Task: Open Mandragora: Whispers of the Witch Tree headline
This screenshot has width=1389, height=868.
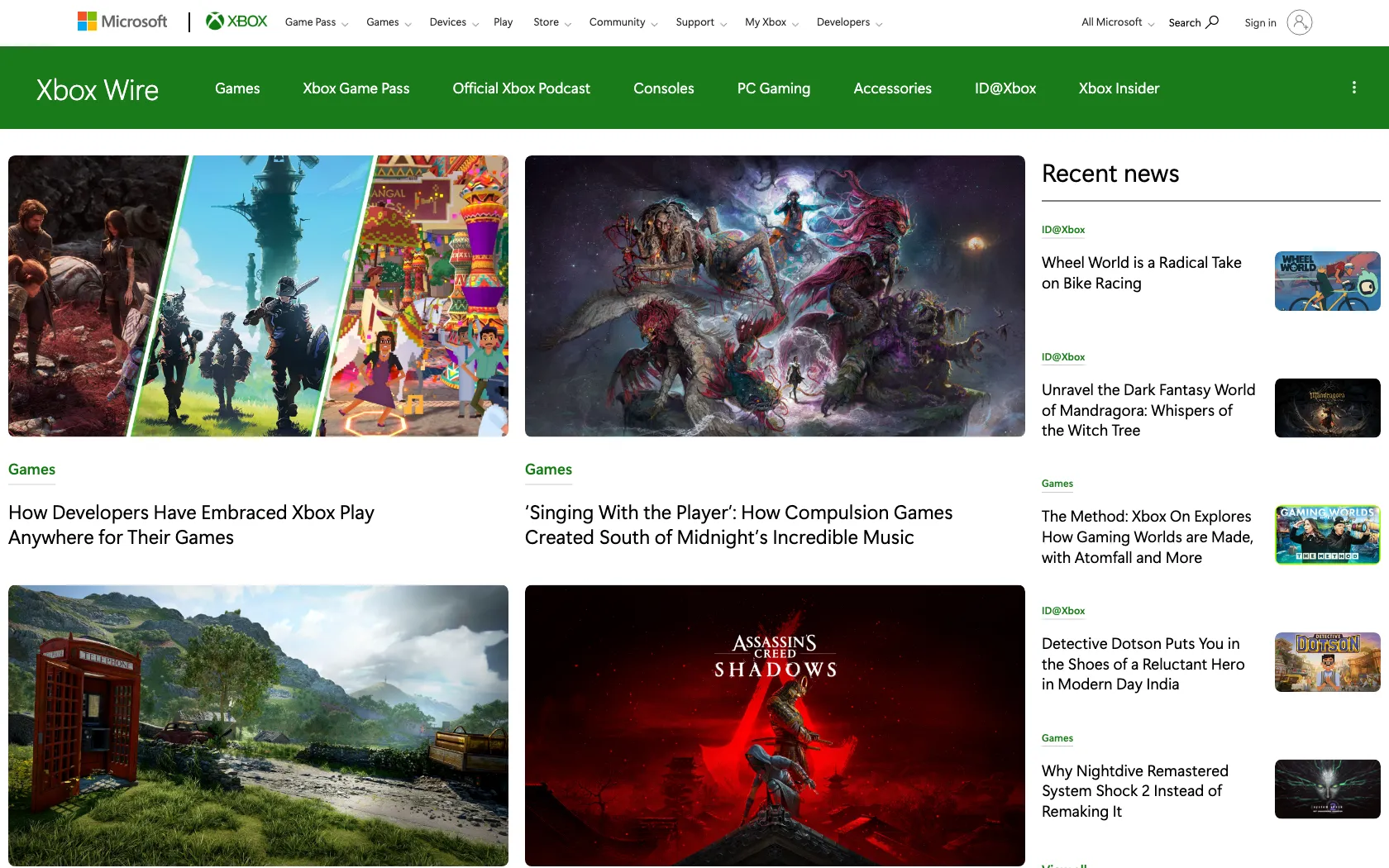Action: (x=1148, y=410)
